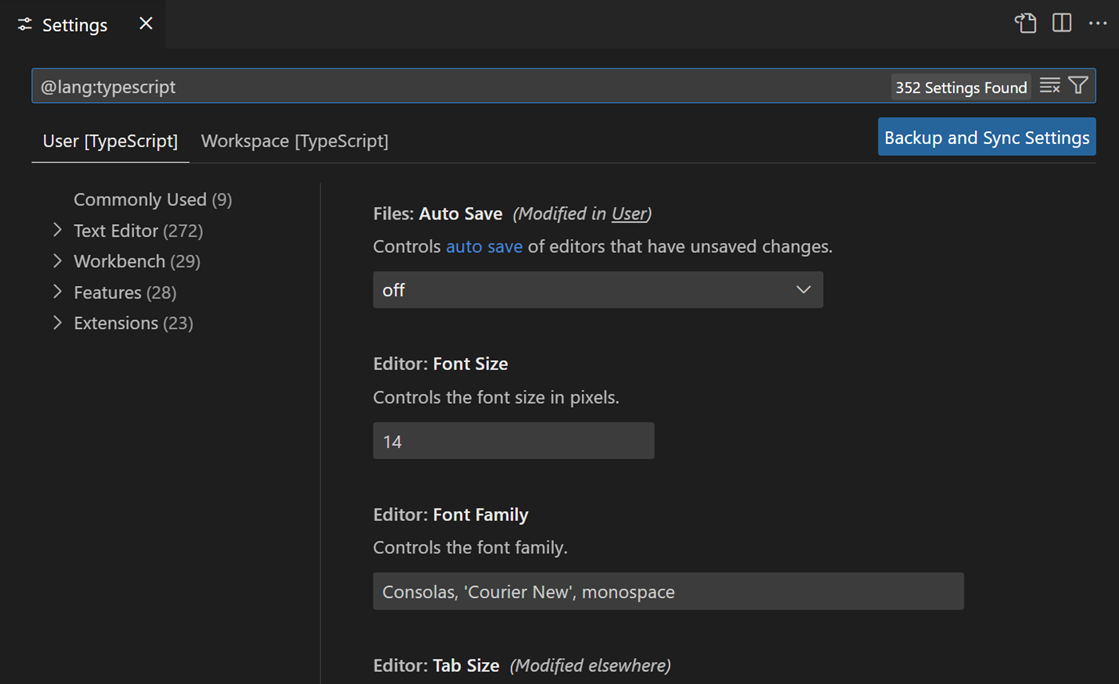
Task: Open the Auto Save dropdown set to off
Action: pyautogui.click(x=598, y=290)
